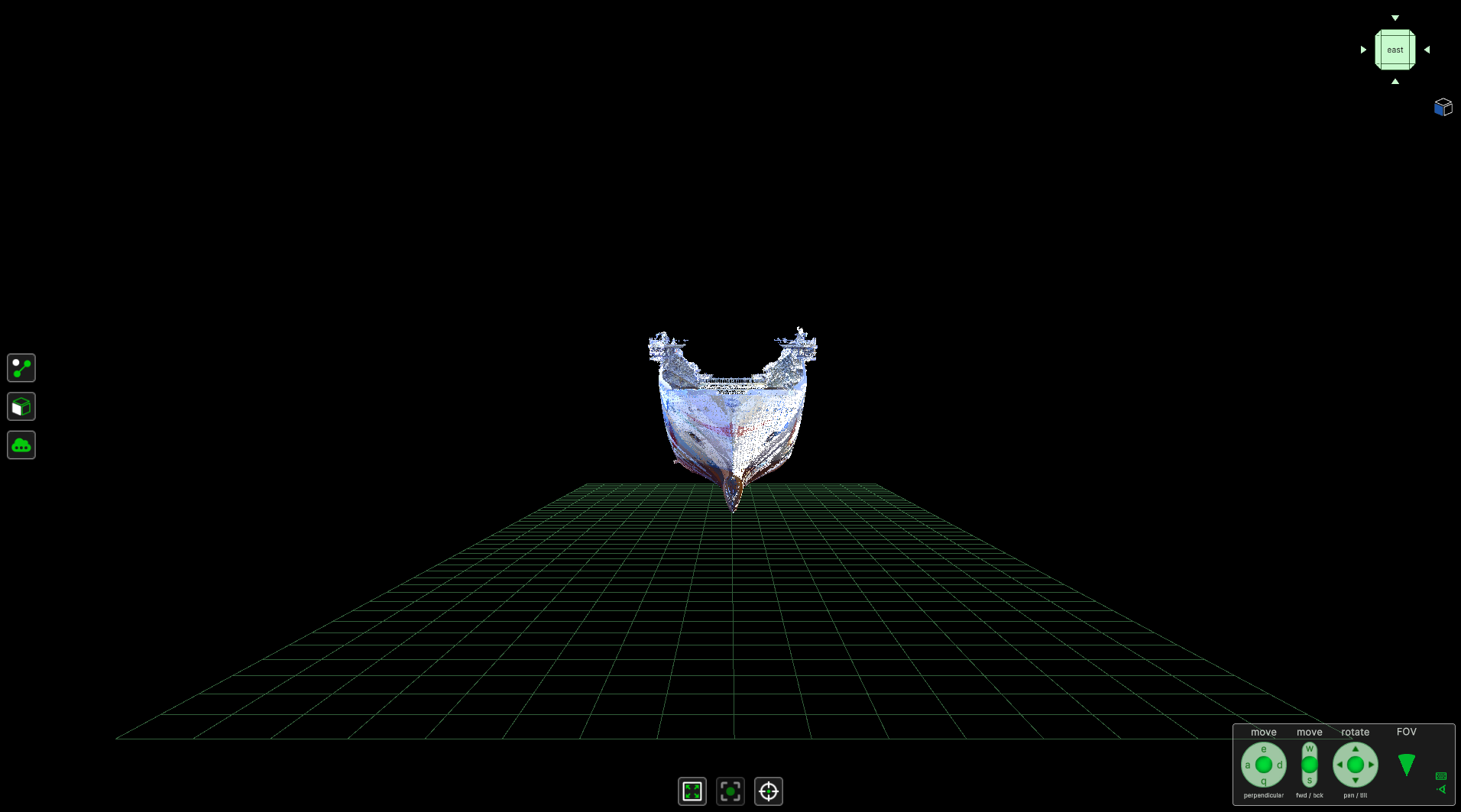Click the fullscreen expand icon
1461x812 pixels.
point(692,791)
